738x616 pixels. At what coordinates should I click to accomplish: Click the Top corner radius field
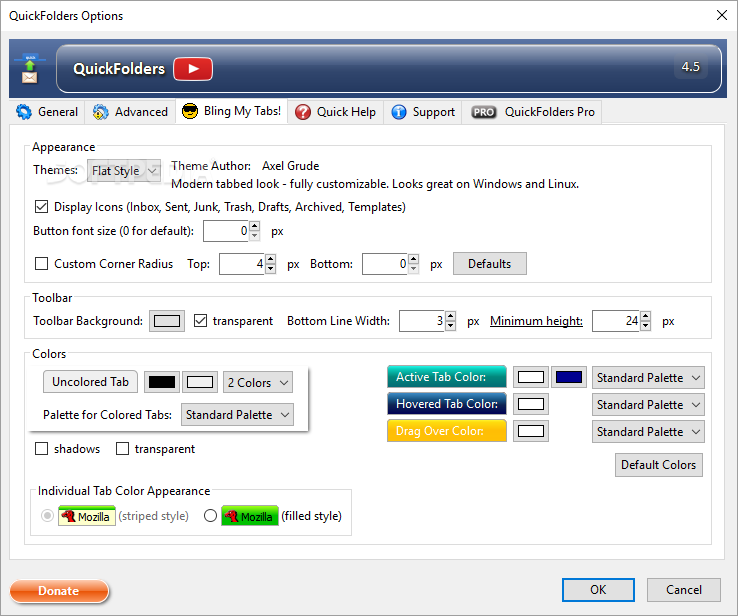(x=241, y=264)
